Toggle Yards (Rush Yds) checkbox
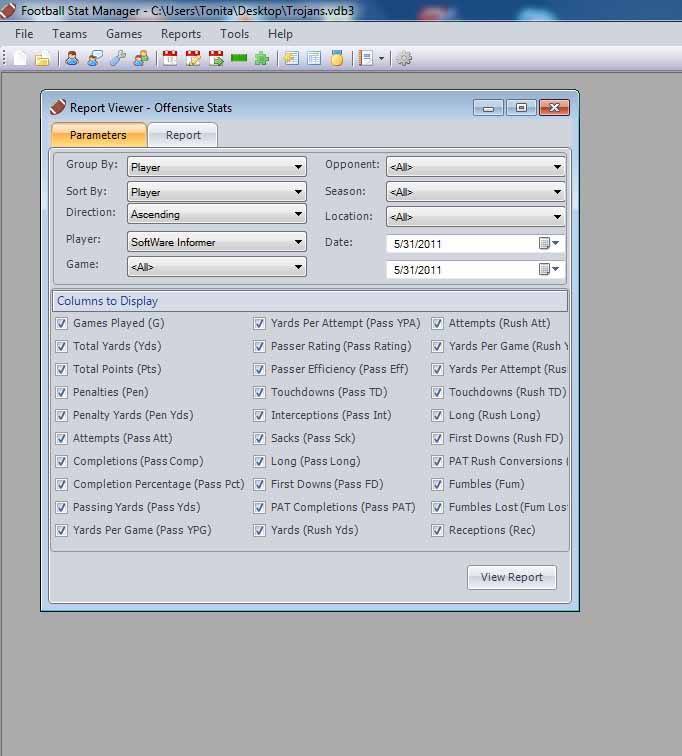Screen dimensions: 682x756 point(259,530)
